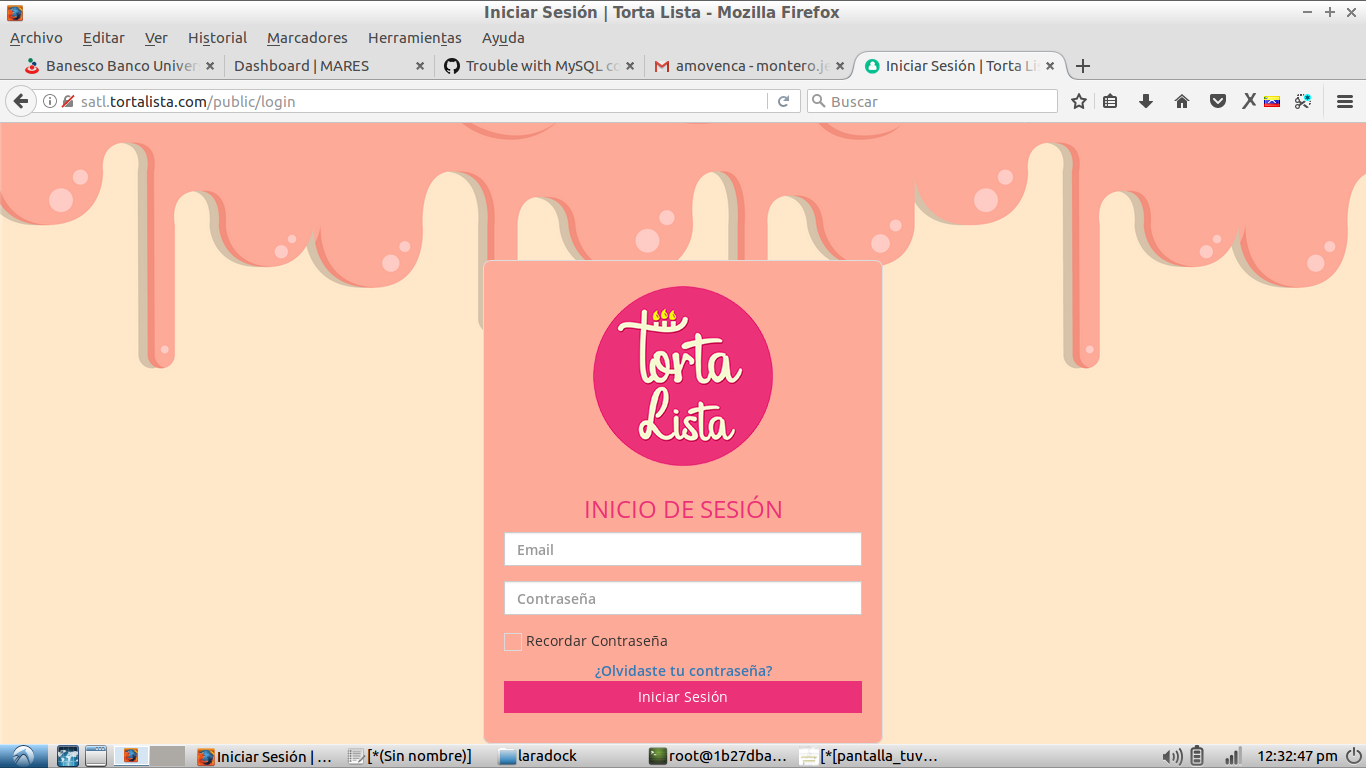Select the second workspace in pager
Screen dimensions: 1366x768
pyautogui.click(x=167, y=756)
